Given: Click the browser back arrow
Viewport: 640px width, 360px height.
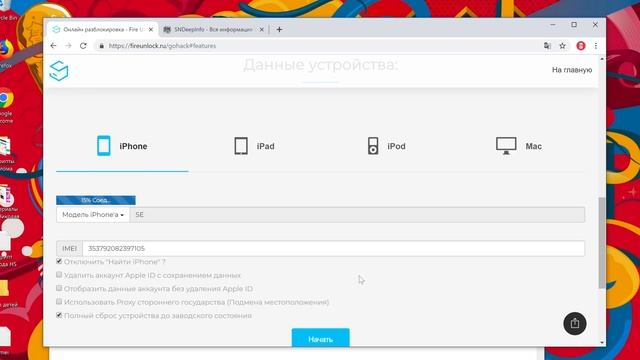Looking at the screenshot, I should tap(53, 46).
